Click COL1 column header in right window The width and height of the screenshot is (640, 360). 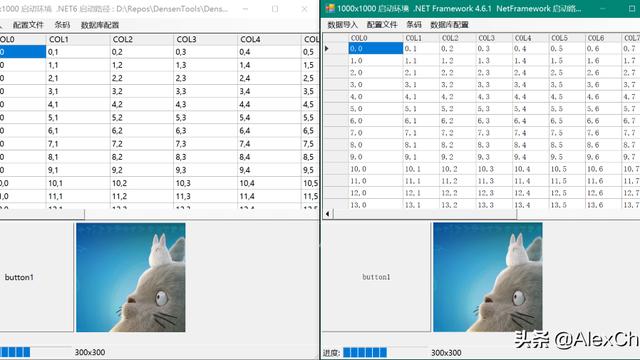tap(422, 38)
